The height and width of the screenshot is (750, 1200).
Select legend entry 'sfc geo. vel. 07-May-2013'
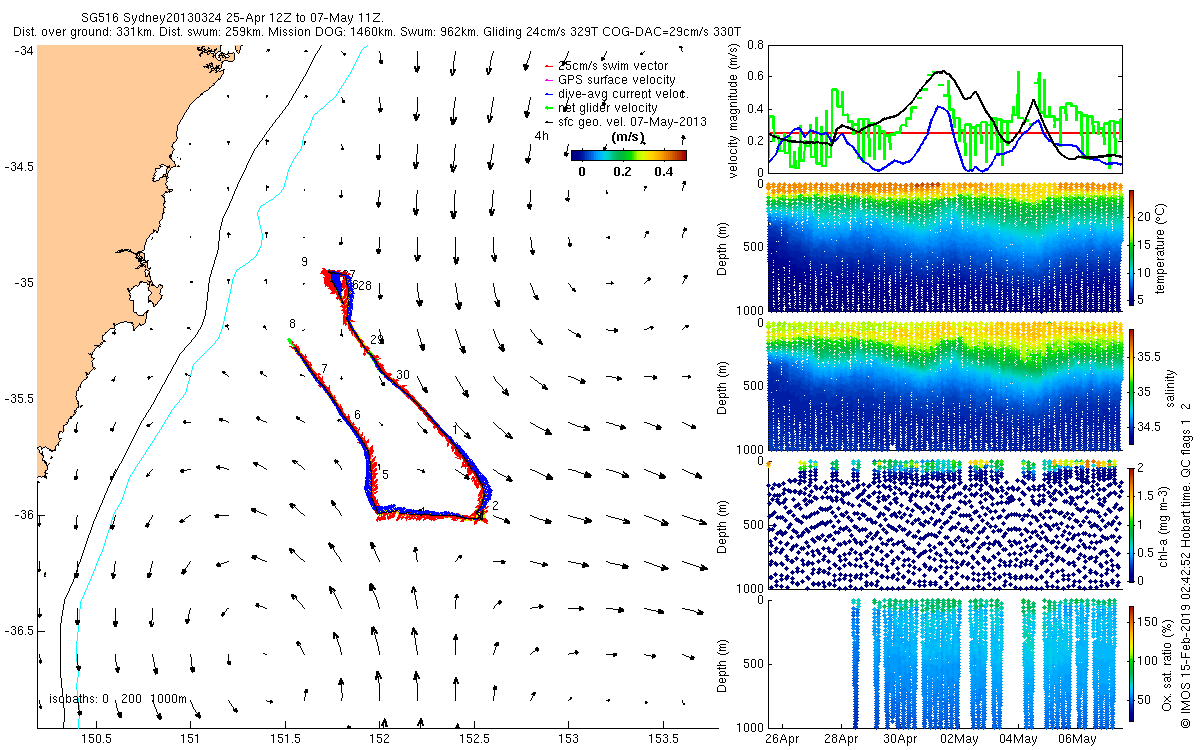pos(631,122)
